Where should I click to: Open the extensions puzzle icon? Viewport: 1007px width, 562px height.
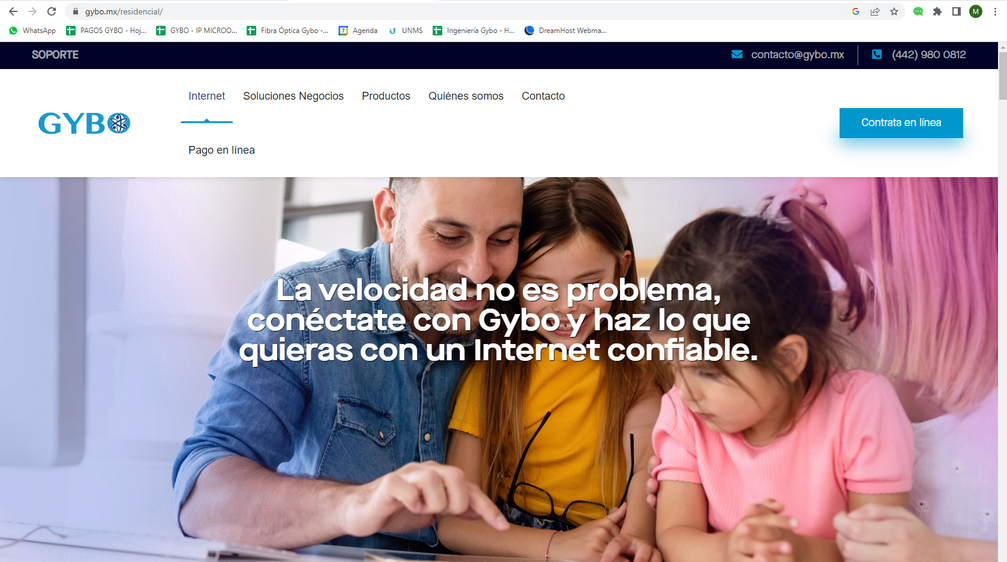(937, 12)
